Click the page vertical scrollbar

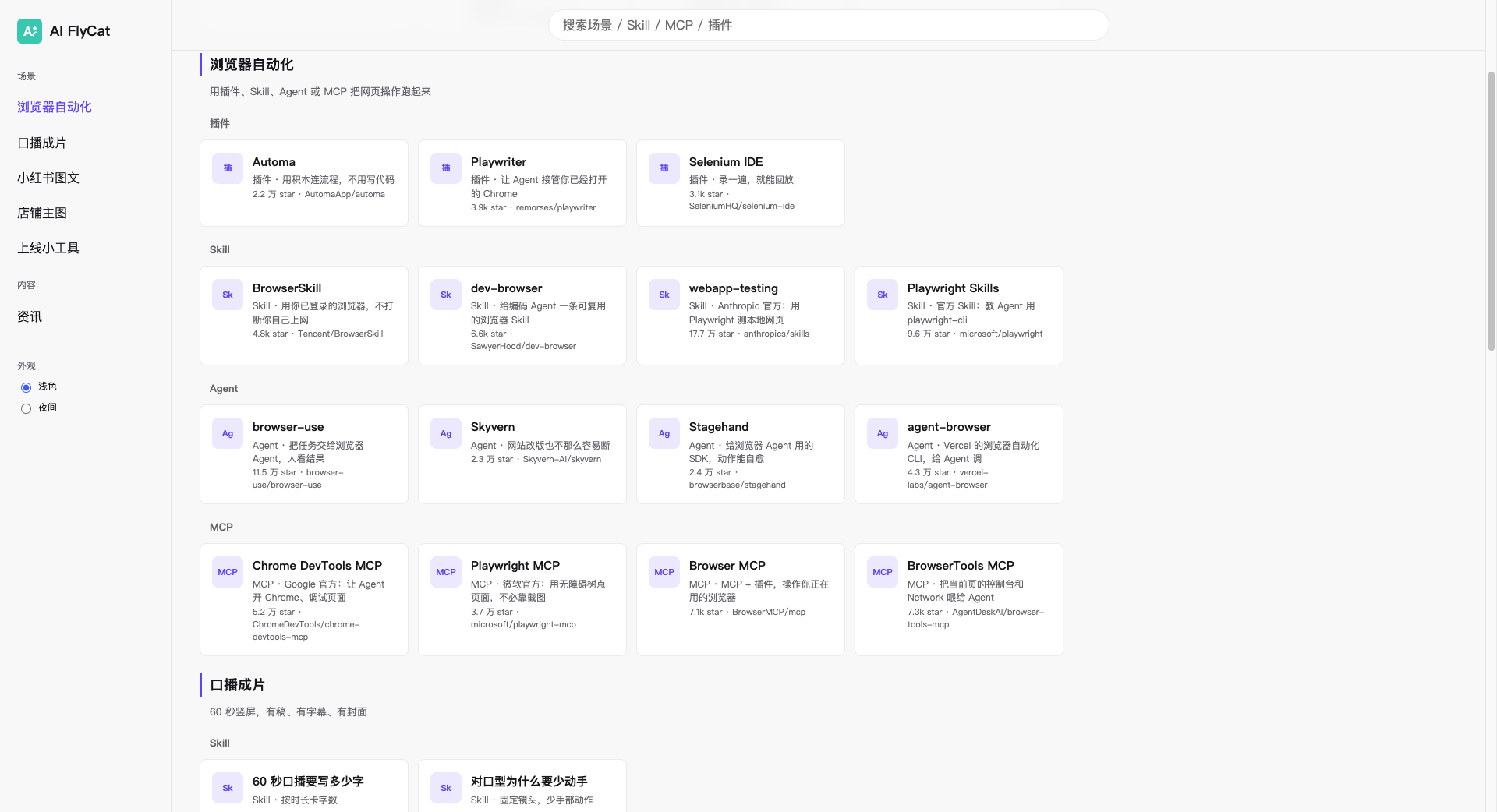pyautogui.click(x=1492, y=210)
